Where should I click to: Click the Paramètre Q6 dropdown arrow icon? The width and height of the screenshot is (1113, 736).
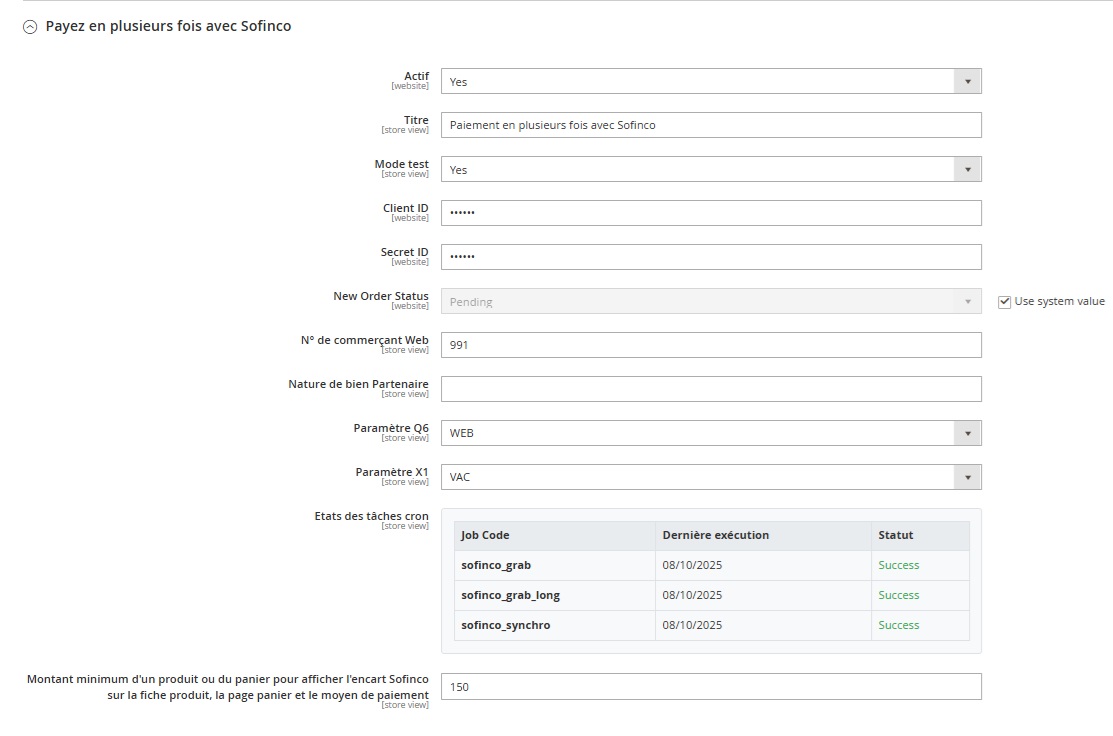[967, 433]
